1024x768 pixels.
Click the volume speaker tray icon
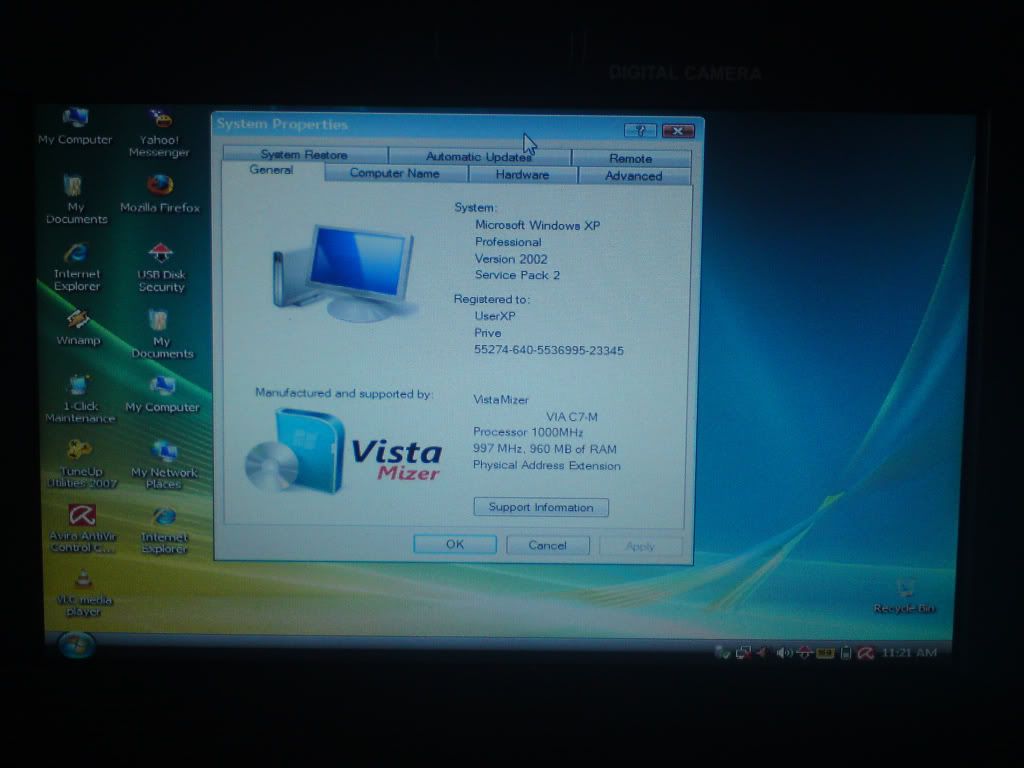783,653
